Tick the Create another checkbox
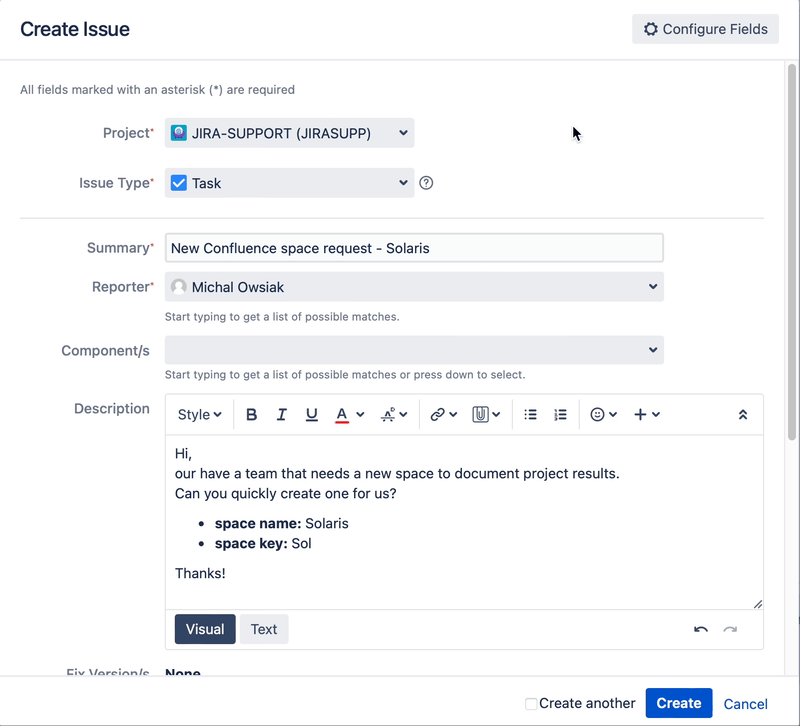800x726 pixels. pyautogui.click(x=531, y=704)
